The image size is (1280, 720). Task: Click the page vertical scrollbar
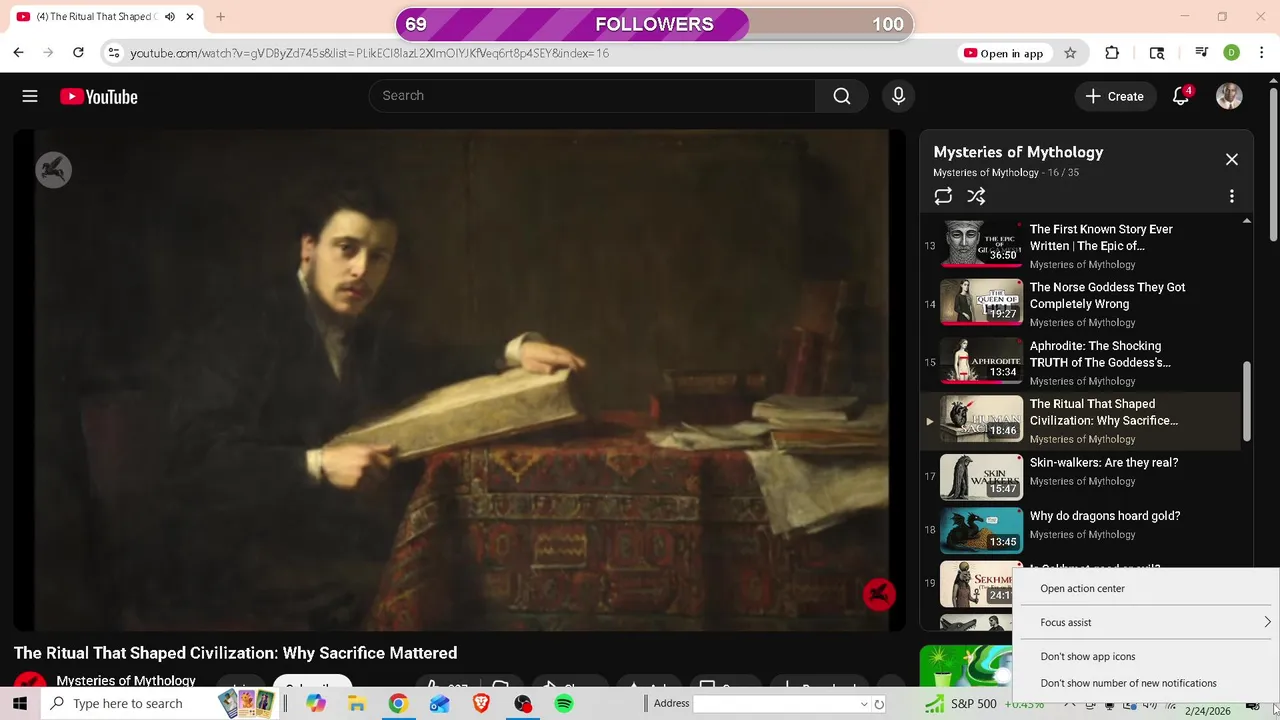coord(1273,165)
